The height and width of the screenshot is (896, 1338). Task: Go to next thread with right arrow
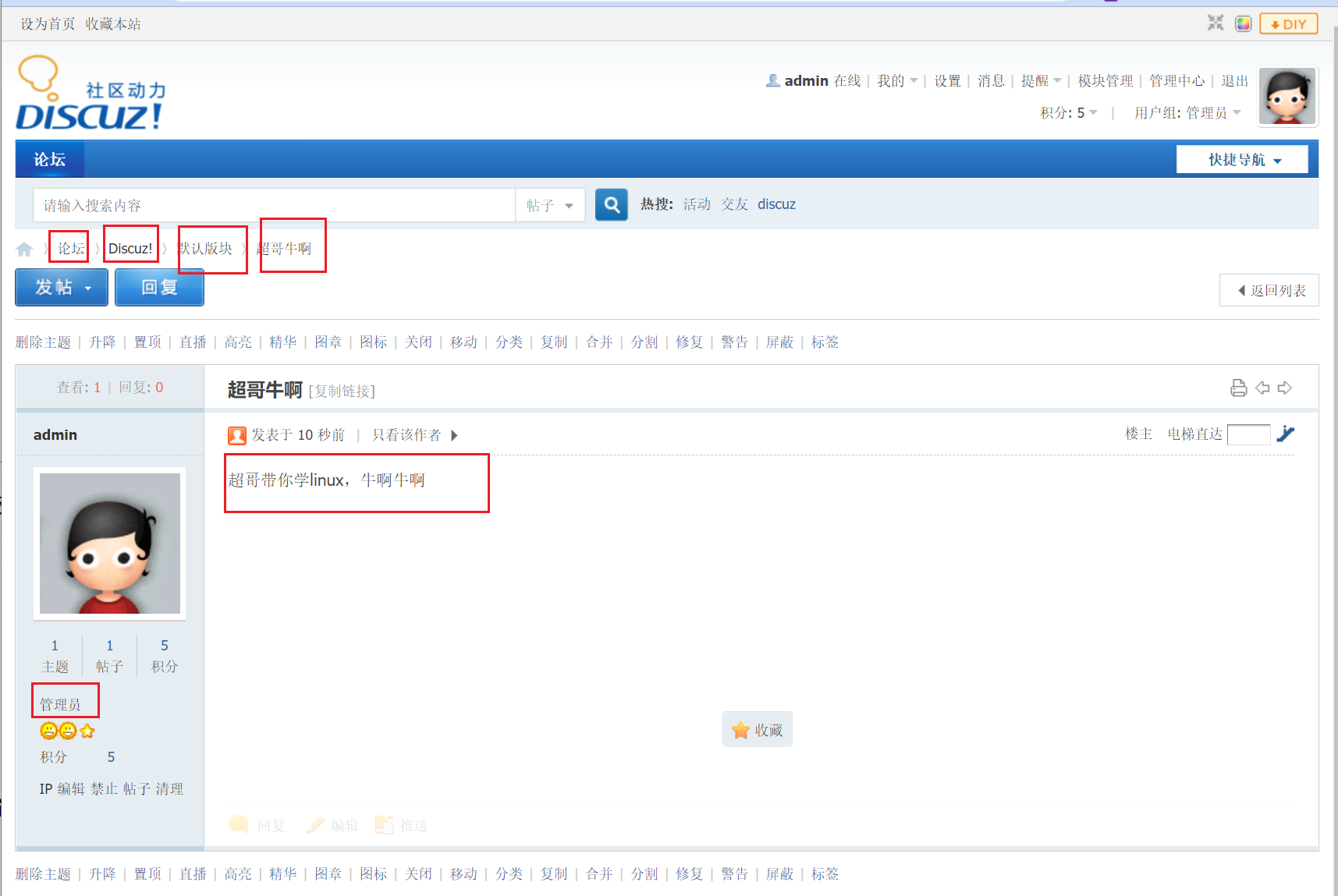tap(1285, 388)
